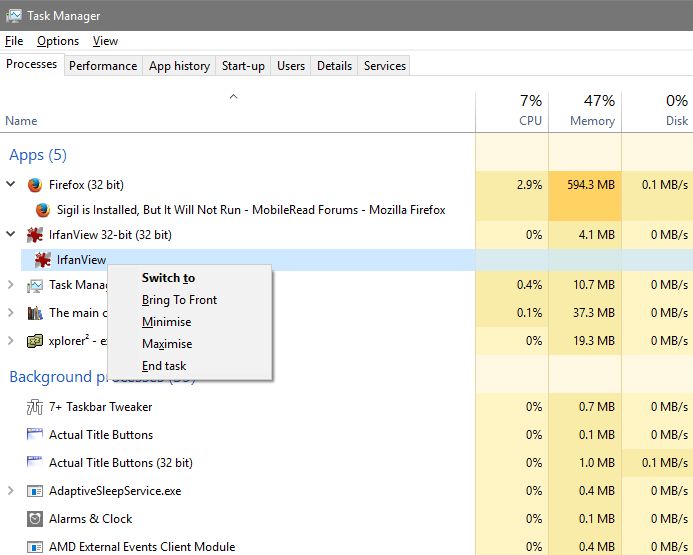Choose Minimise in context menu
Screen dimensions: 693x555
(190, 322)
